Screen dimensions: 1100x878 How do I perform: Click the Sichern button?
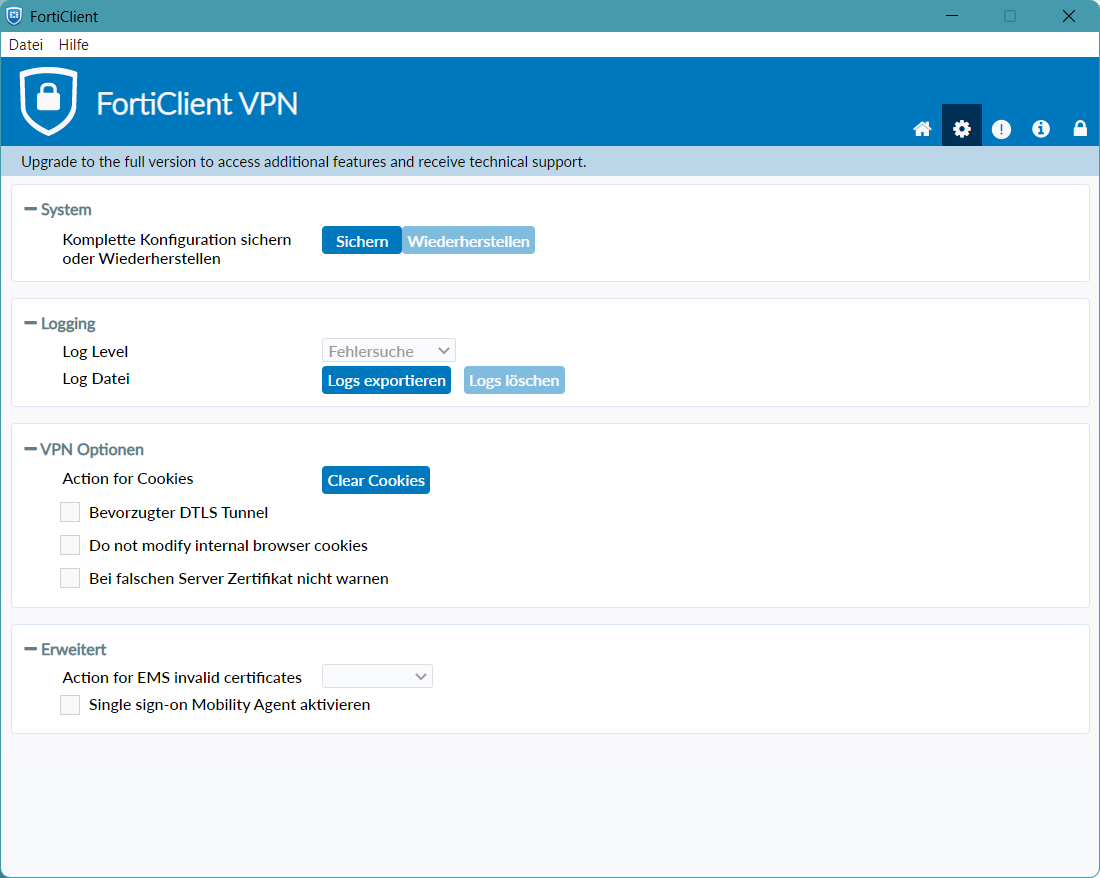tap(361, 241)
